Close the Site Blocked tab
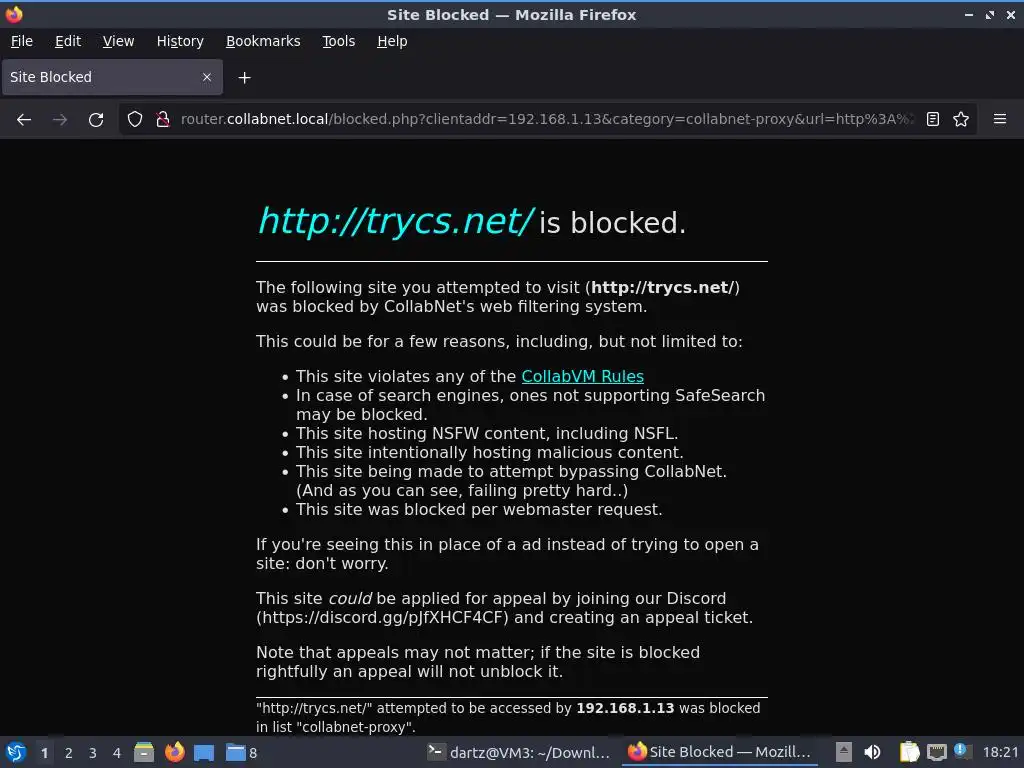The width and height of the screenshot is (1024, 768). (x=207, y=77)
